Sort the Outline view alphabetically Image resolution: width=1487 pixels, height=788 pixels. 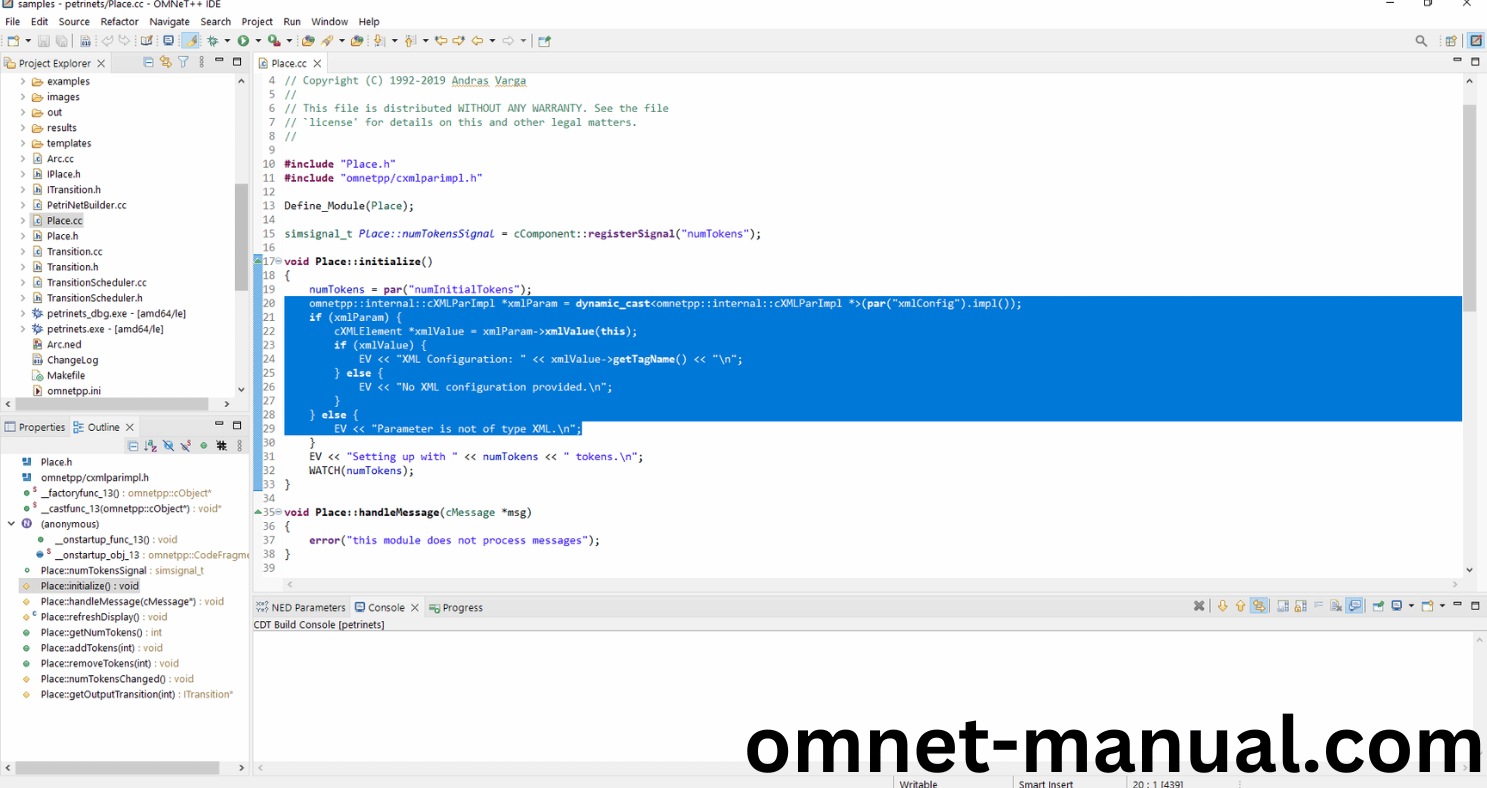click(150, 446)
